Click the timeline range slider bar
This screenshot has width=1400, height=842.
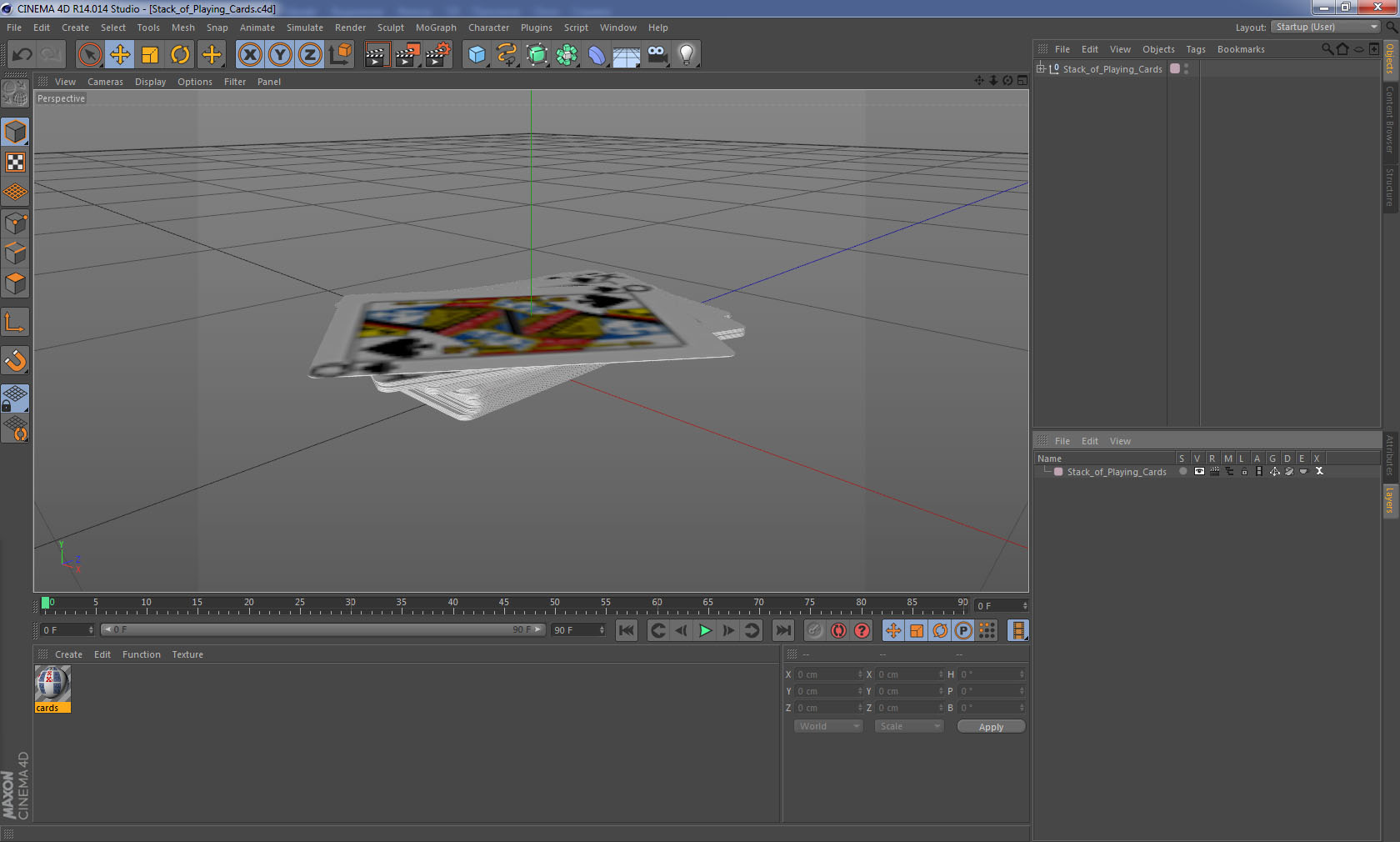[322, 629]
